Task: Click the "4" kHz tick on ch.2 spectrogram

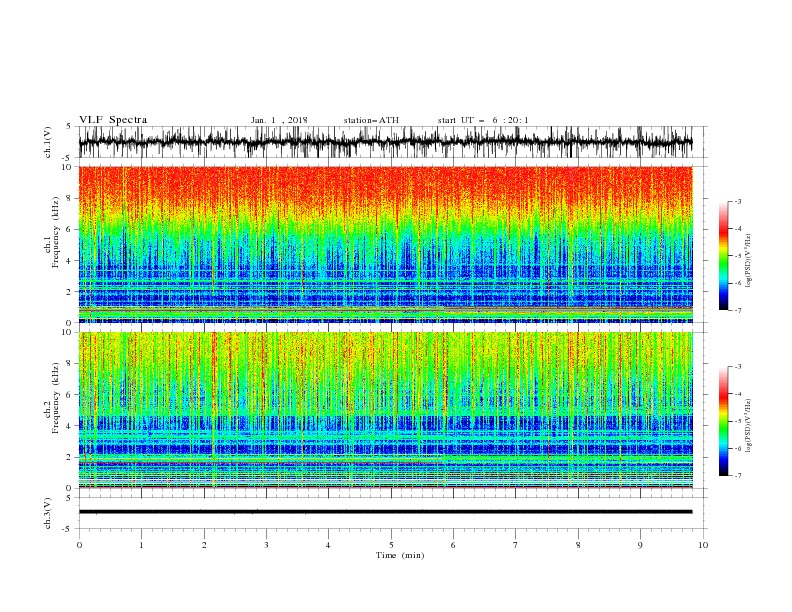Action: pos(69,426)
